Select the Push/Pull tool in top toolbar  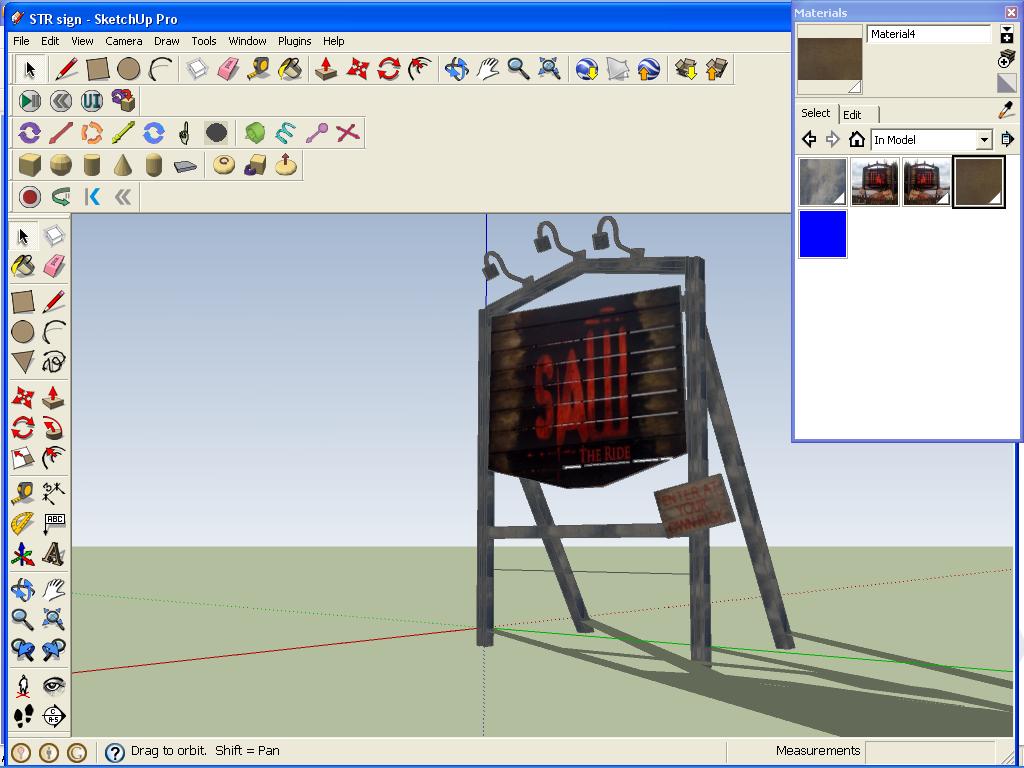click(x=326, y=69)
